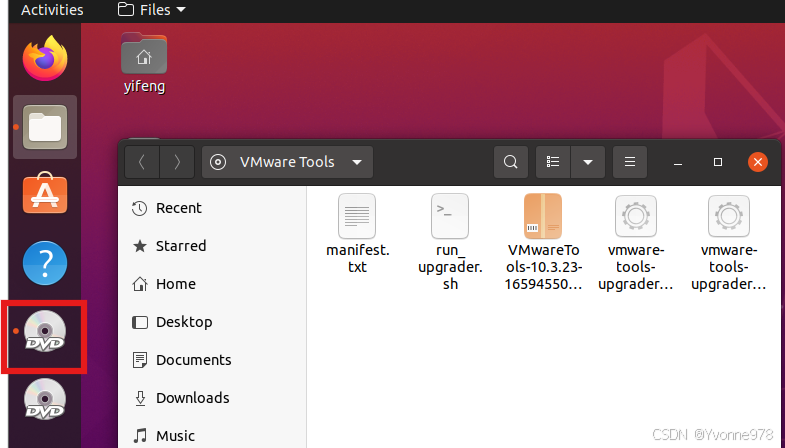Open the Activities overview
The width and height of the screenshot is (785, 448).
[52, 10]
